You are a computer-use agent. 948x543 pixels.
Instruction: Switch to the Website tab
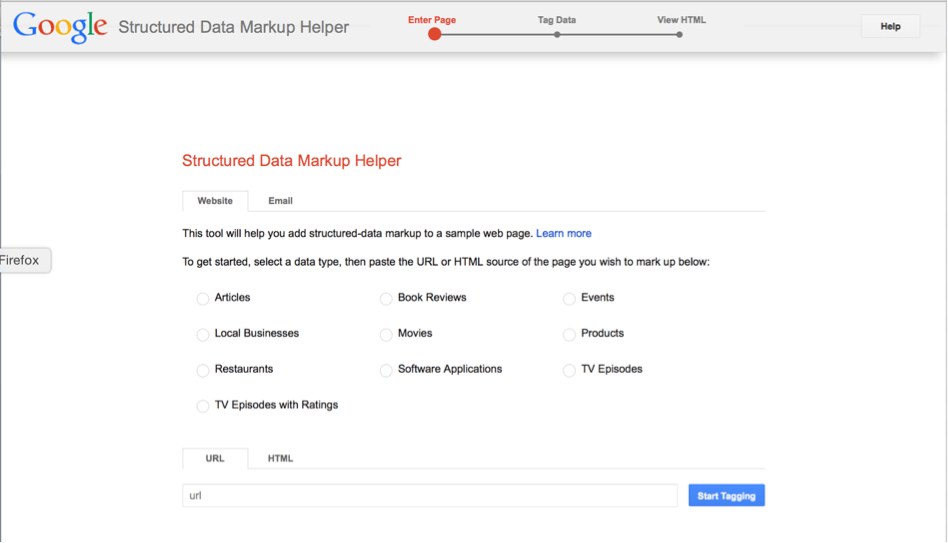click(215, 201)
